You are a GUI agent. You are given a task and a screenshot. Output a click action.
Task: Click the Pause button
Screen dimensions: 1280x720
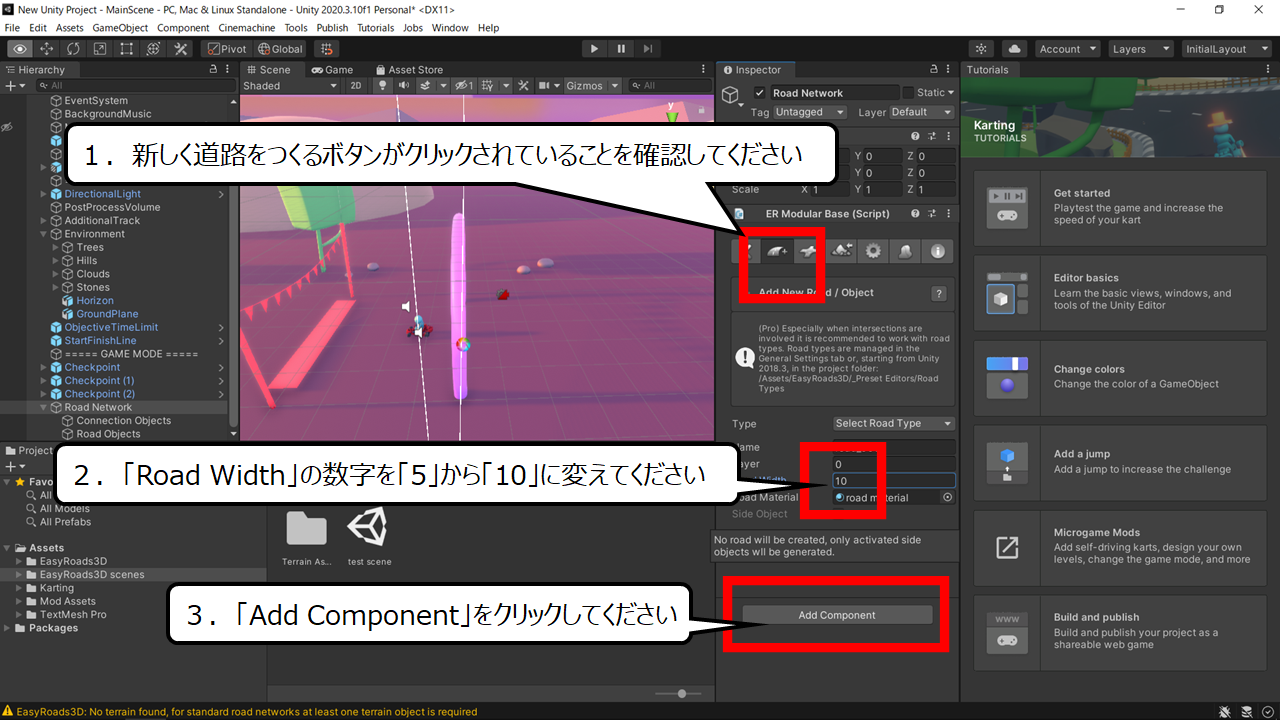point(621,48)
